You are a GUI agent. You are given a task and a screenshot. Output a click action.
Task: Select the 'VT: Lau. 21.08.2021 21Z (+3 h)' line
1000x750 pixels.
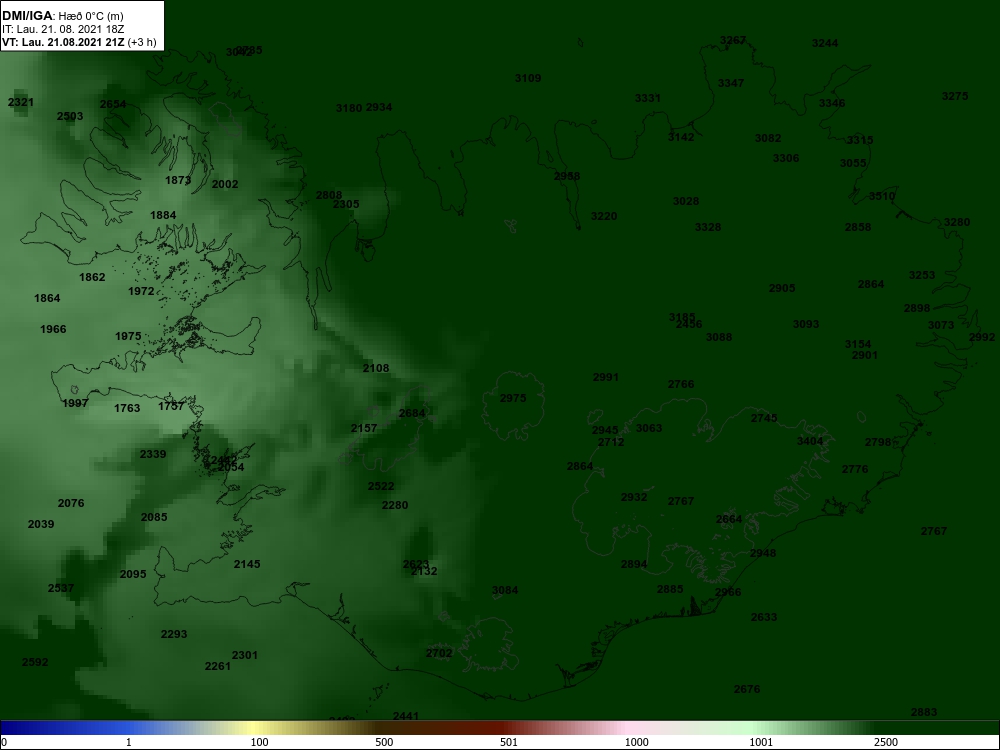(x=78, y=42)
